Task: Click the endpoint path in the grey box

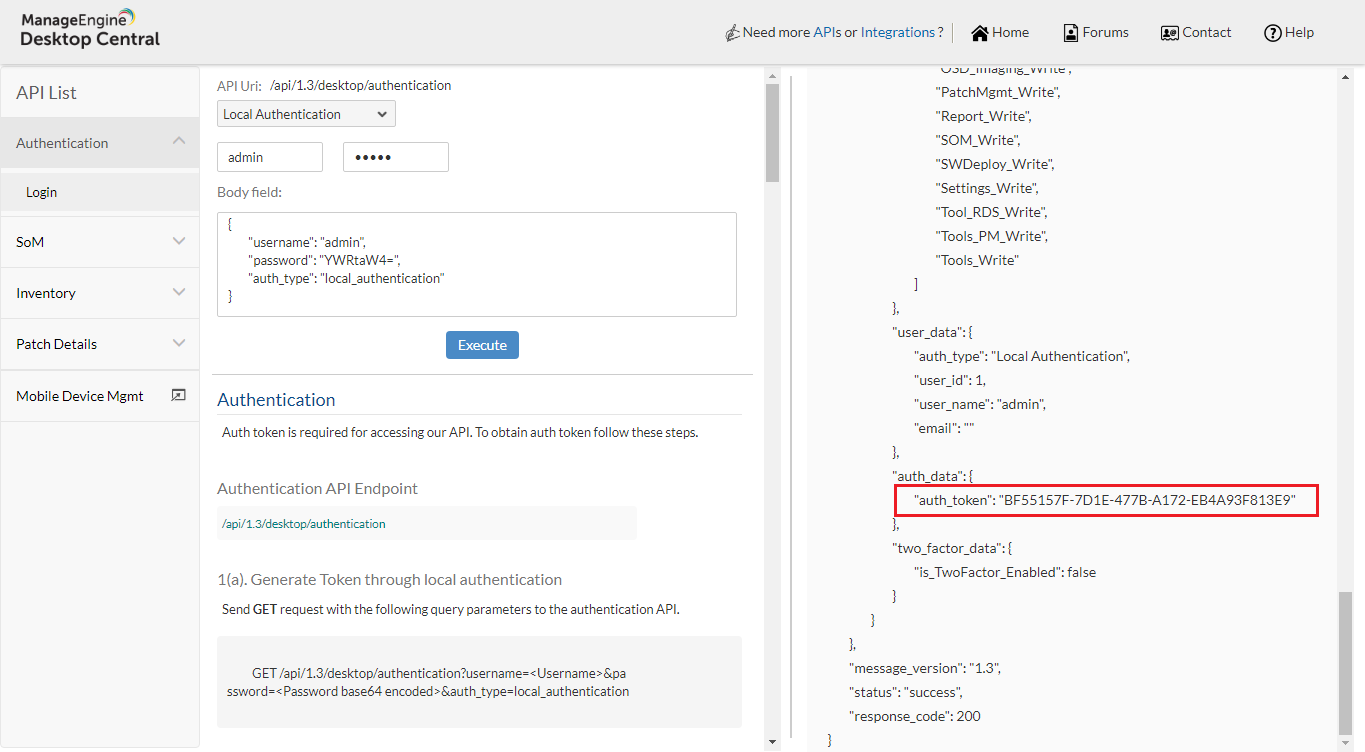Action: pos(303,524)
